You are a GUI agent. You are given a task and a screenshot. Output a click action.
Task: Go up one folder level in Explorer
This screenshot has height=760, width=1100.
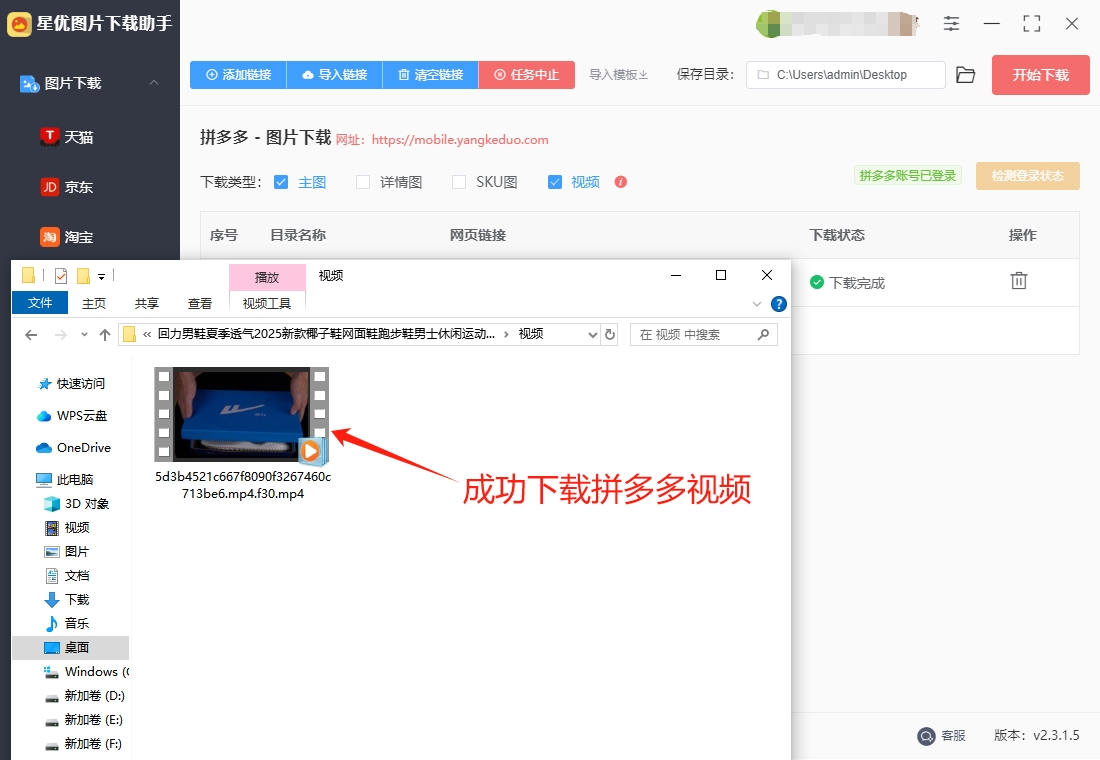pyautogui.click(x=105, y=335)
